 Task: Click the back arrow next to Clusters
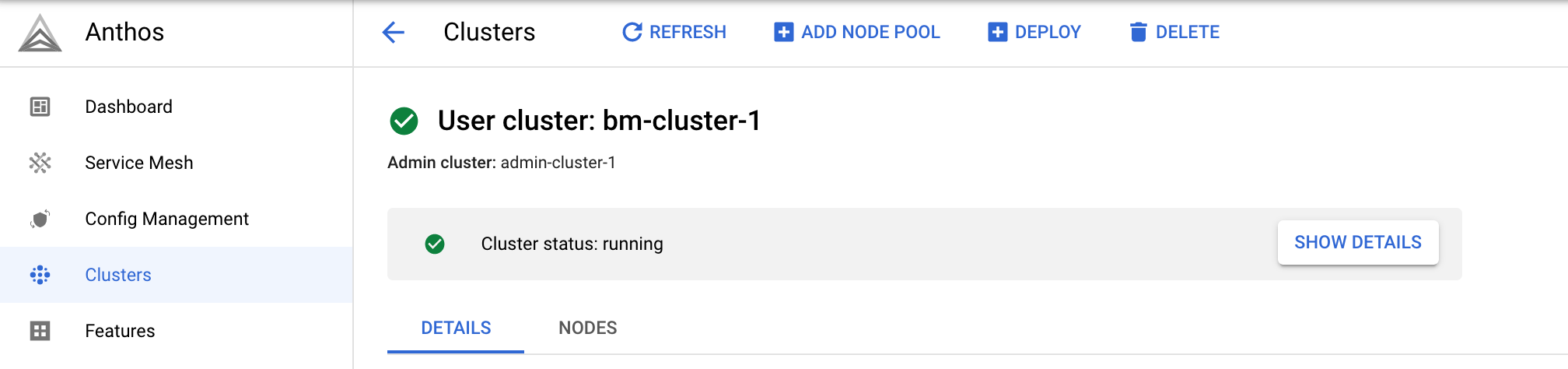[394, 32]
